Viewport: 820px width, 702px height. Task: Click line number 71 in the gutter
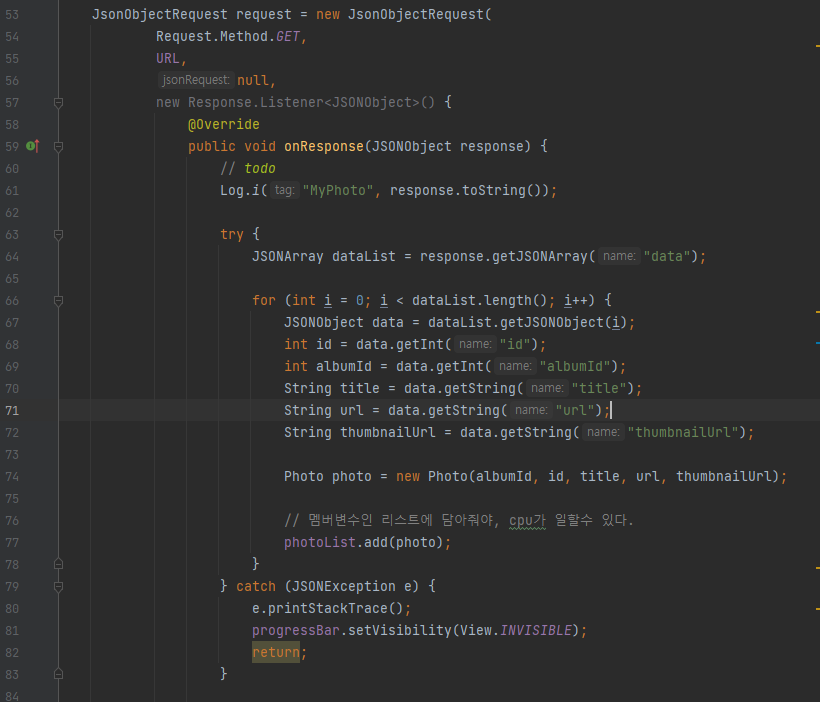point(12,411)
